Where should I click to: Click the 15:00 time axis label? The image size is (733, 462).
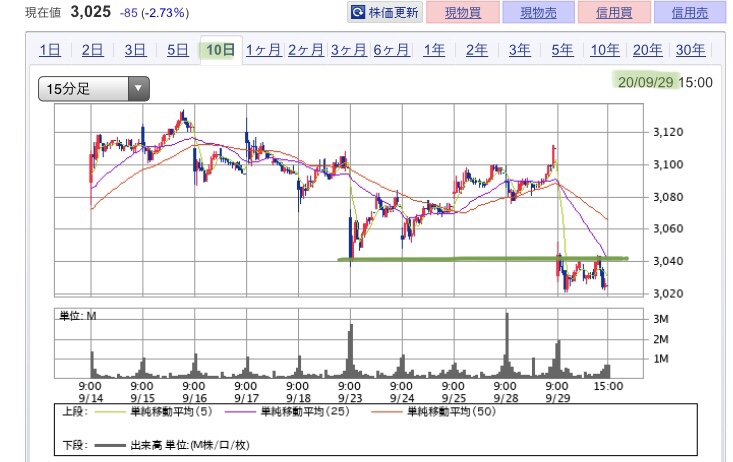tap(608, 386)
